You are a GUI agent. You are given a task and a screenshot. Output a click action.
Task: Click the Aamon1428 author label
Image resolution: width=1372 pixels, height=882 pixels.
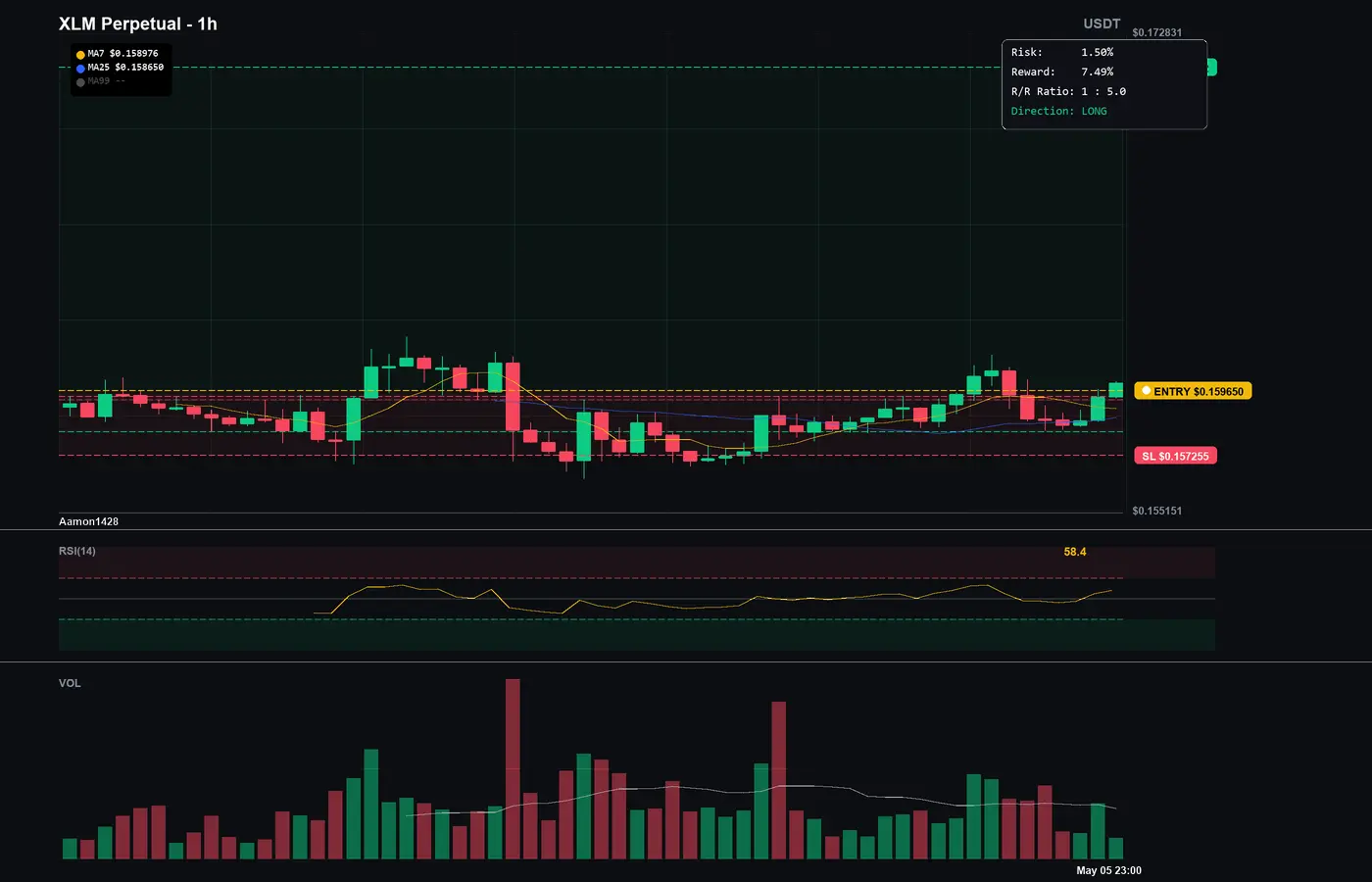[88, 521]
